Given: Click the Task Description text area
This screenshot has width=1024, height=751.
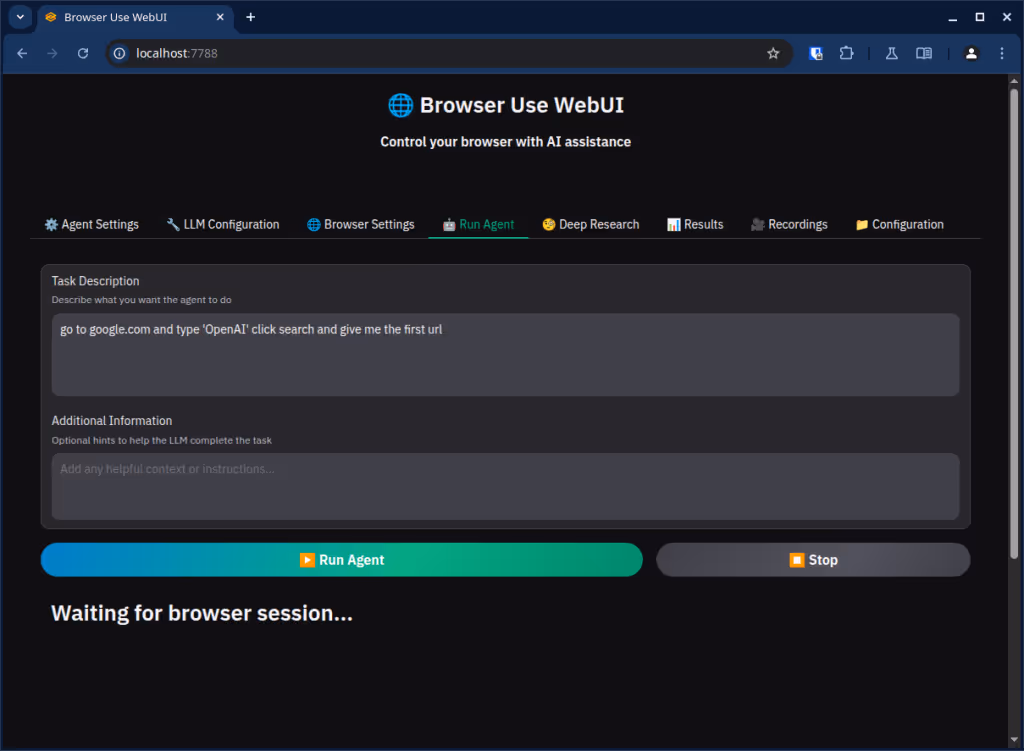Looking at the screenshot, I should tap(505, 355).
